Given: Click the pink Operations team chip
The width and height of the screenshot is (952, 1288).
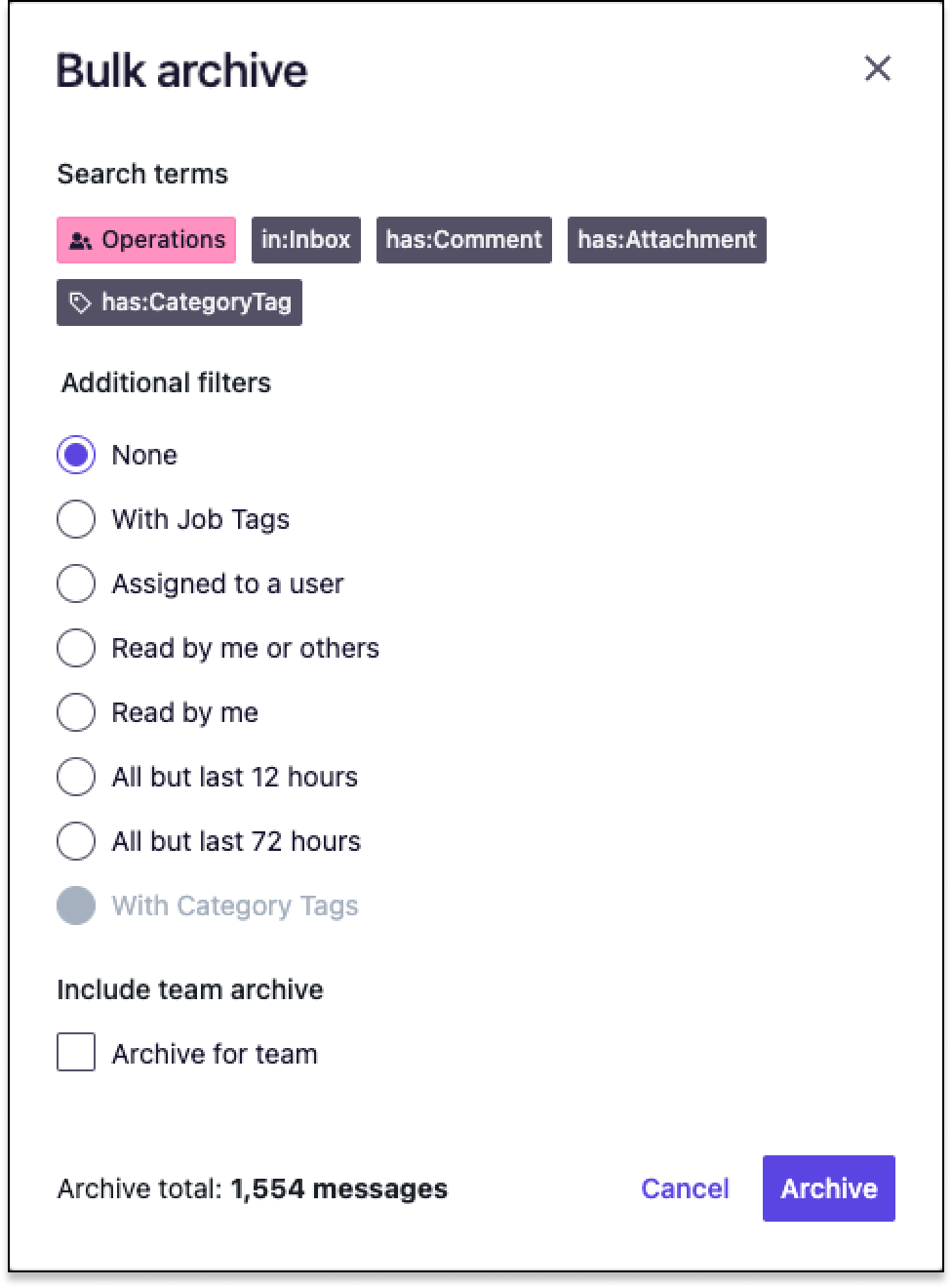Looking at the screenshot, I should click(x=146, y=240).
